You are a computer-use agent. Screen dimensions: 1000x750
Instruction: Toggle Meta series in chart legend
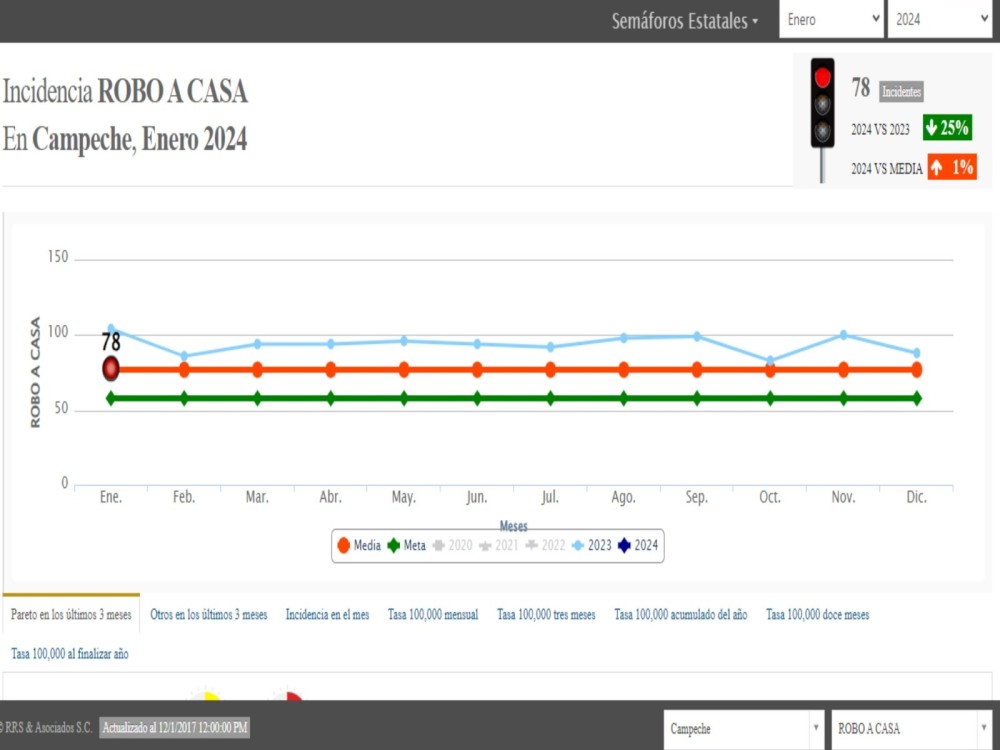[406, 546]
